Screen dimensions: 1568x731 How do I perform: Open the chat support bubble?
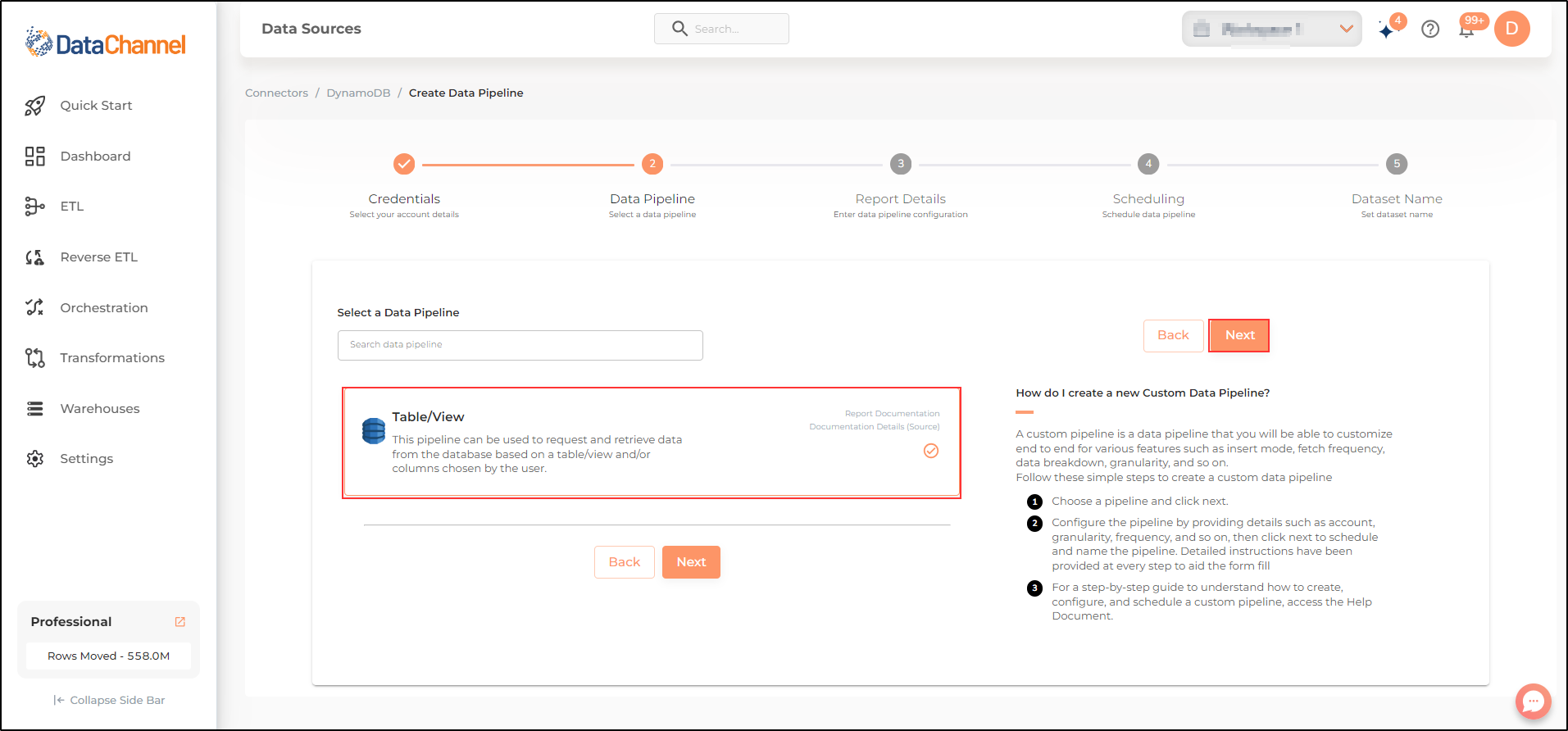[1533, 701]
